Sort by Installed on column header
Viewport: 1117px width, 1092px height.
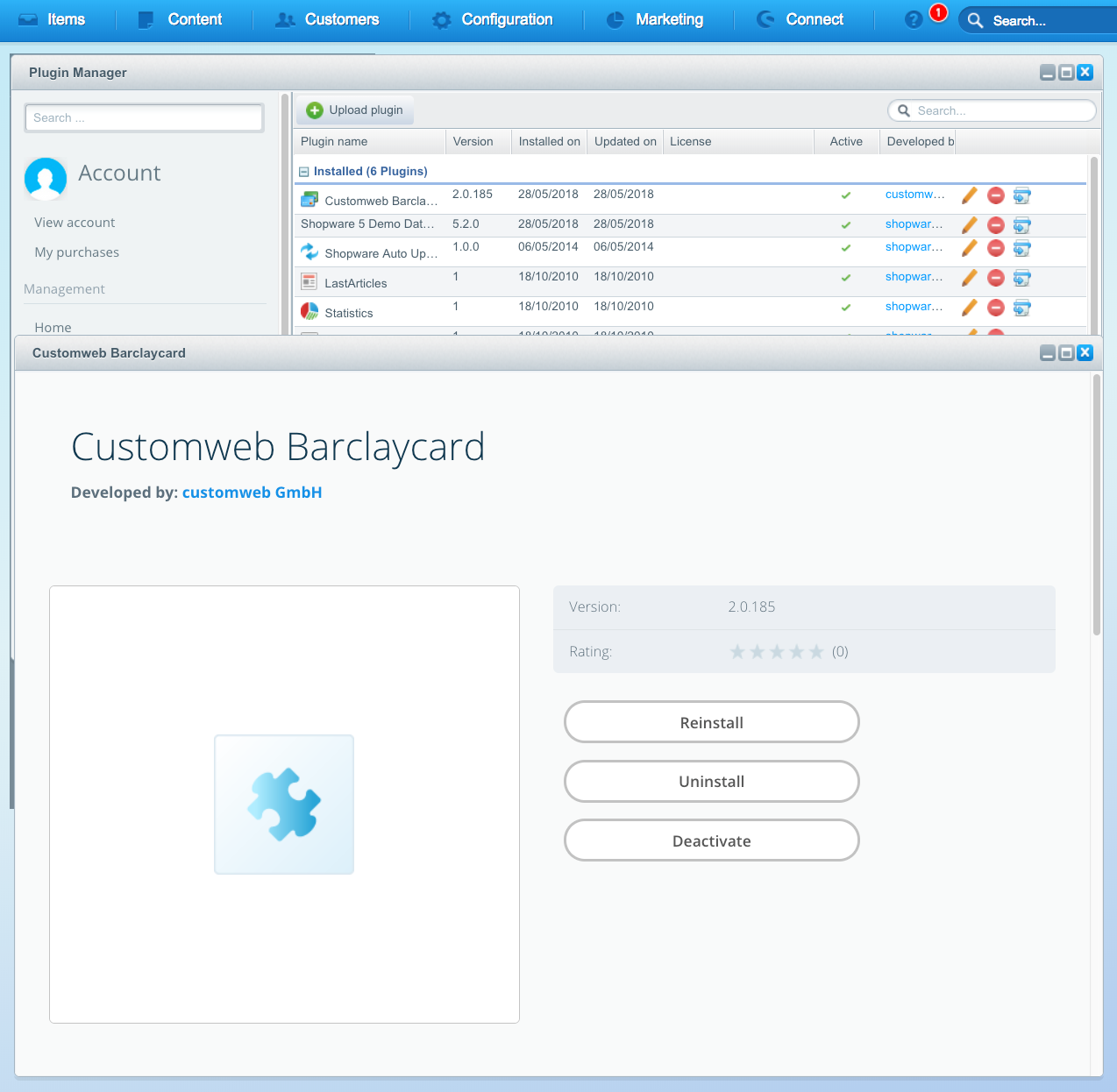click(x=549, y=141)
